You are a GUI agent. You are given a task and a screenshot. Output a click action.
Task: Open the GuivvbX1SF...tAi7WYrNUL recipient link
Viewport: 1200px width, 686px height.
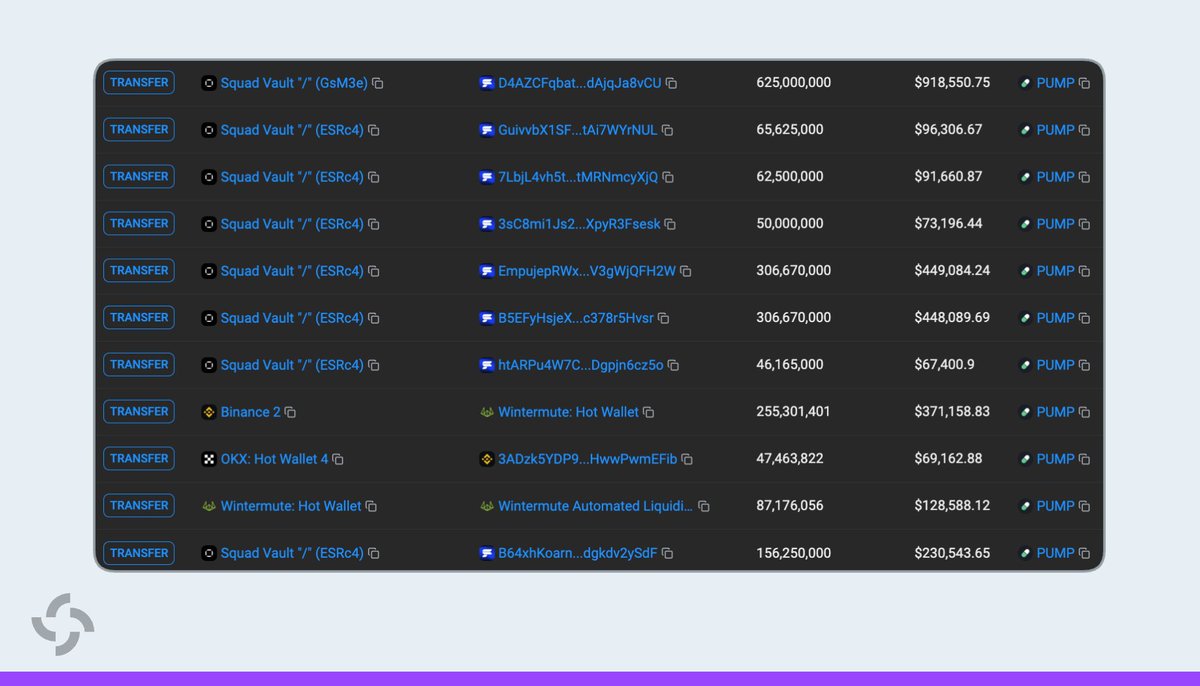[578, 130]
